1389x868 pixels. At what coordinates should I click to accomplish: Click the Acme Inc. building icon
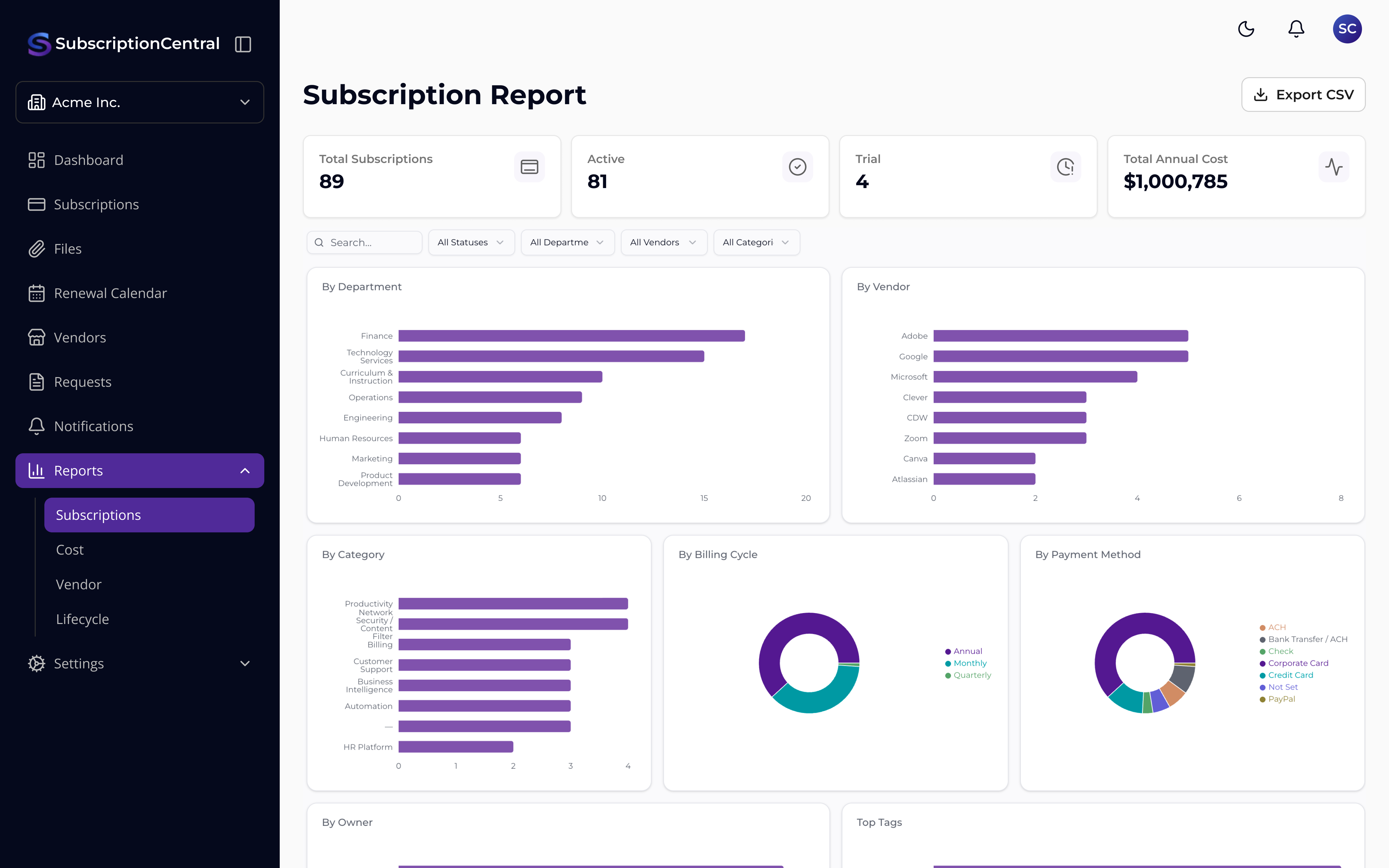(37, 102)
